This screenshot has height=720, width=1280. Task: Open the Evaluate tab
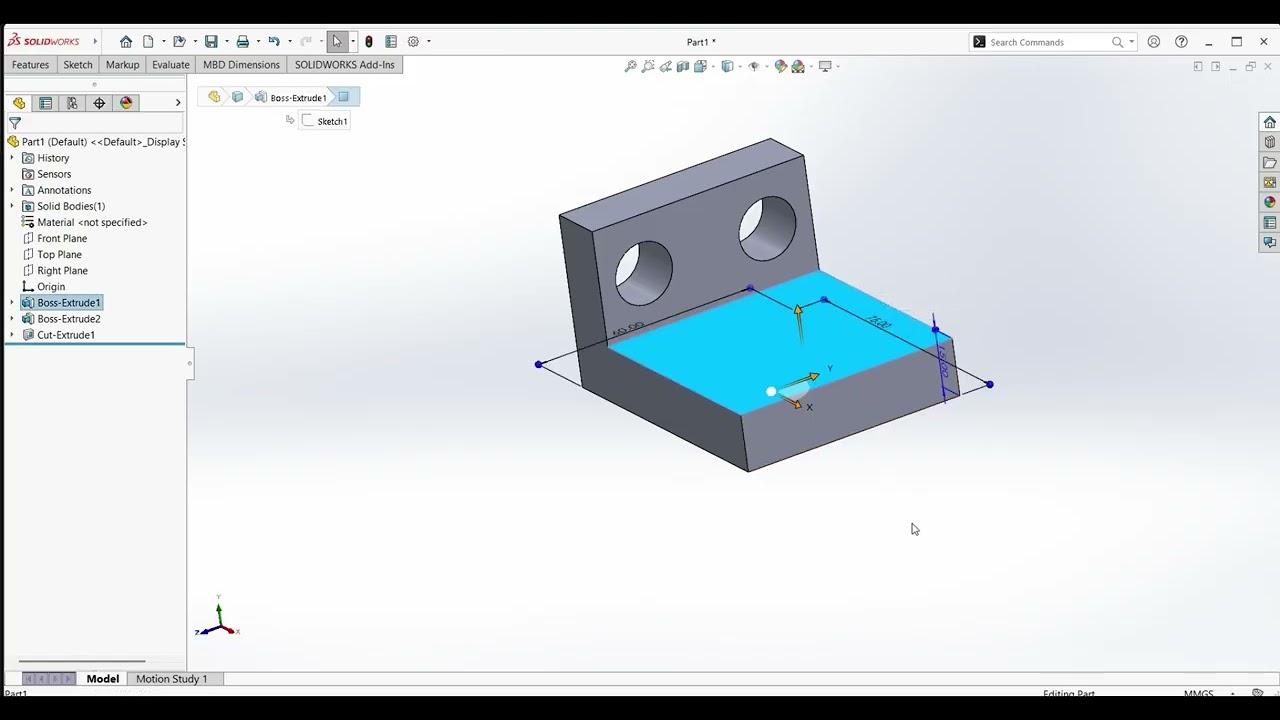coord(171,65)
